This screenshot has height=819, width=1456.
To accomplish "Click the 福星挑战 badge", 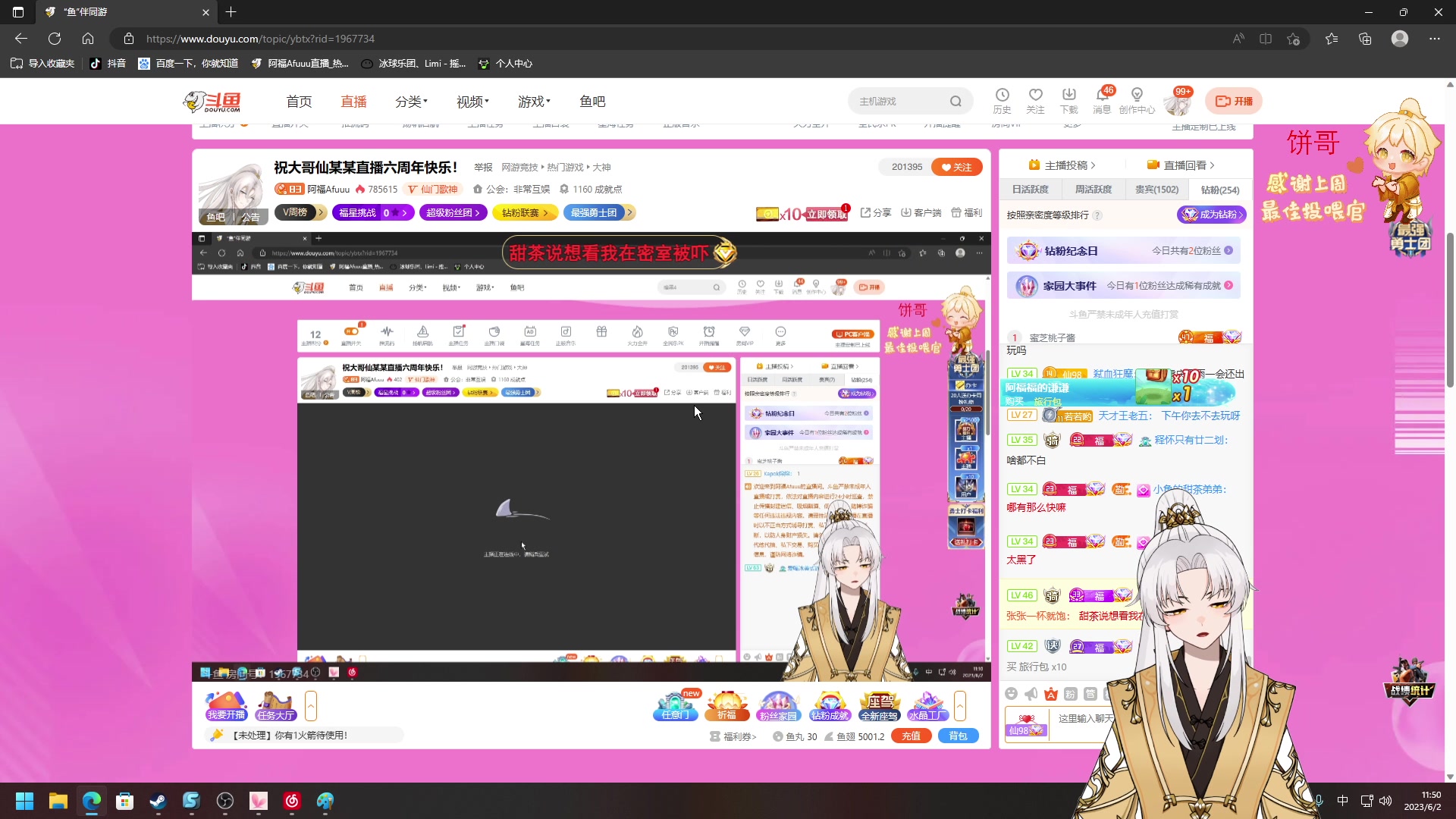I will pos(372,212).
